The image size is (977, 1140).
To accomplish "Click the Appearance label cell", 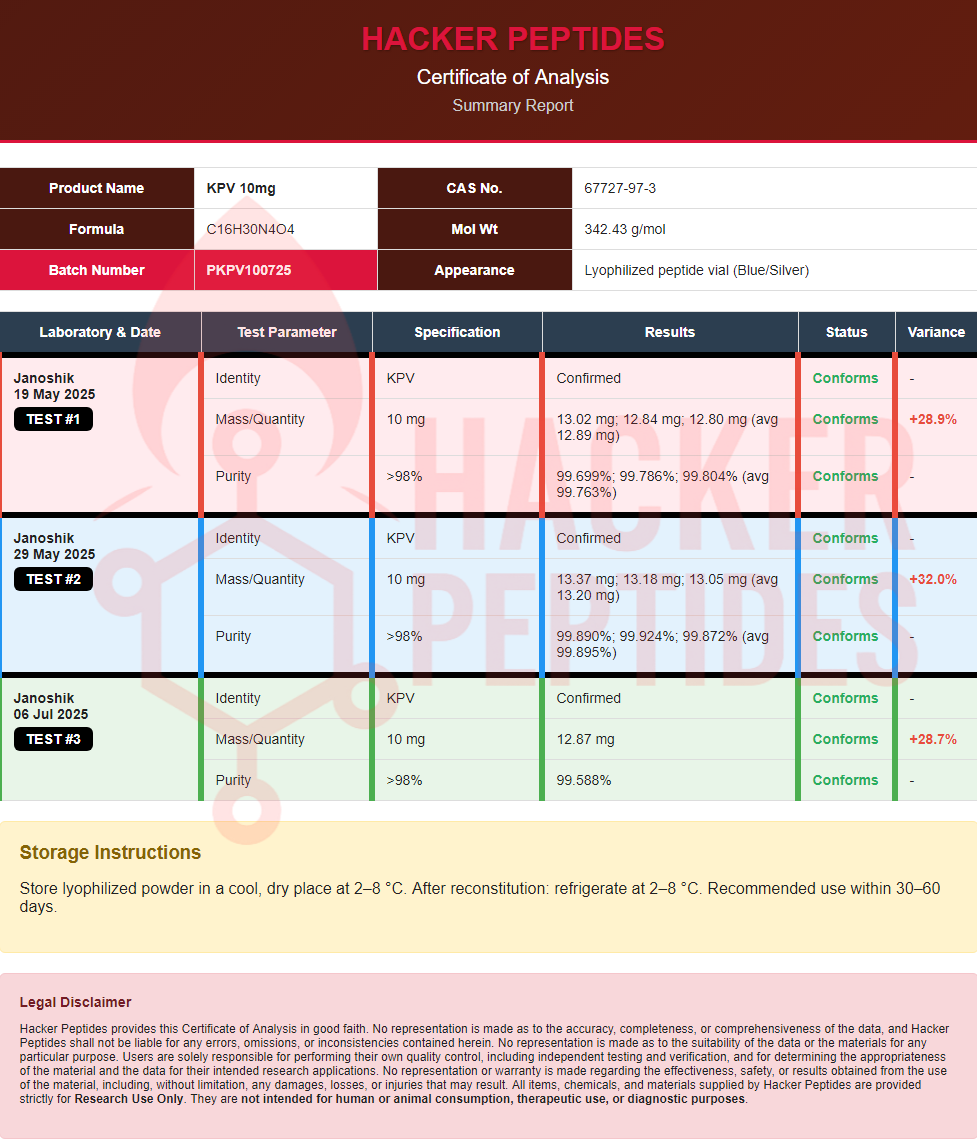I will [x=475, y=270].
